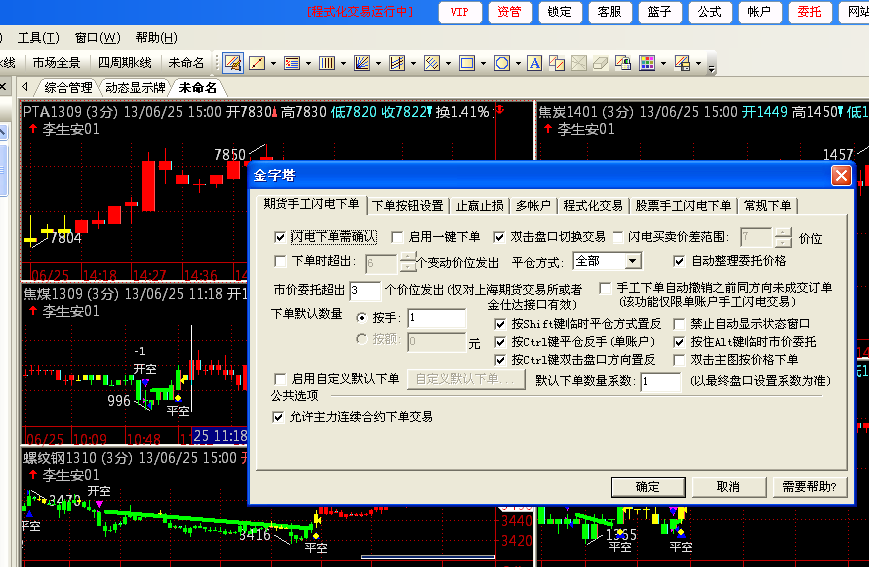Switch to the 止赢止损 tab
Screen dimensions: 869x567
click(479, 205)
